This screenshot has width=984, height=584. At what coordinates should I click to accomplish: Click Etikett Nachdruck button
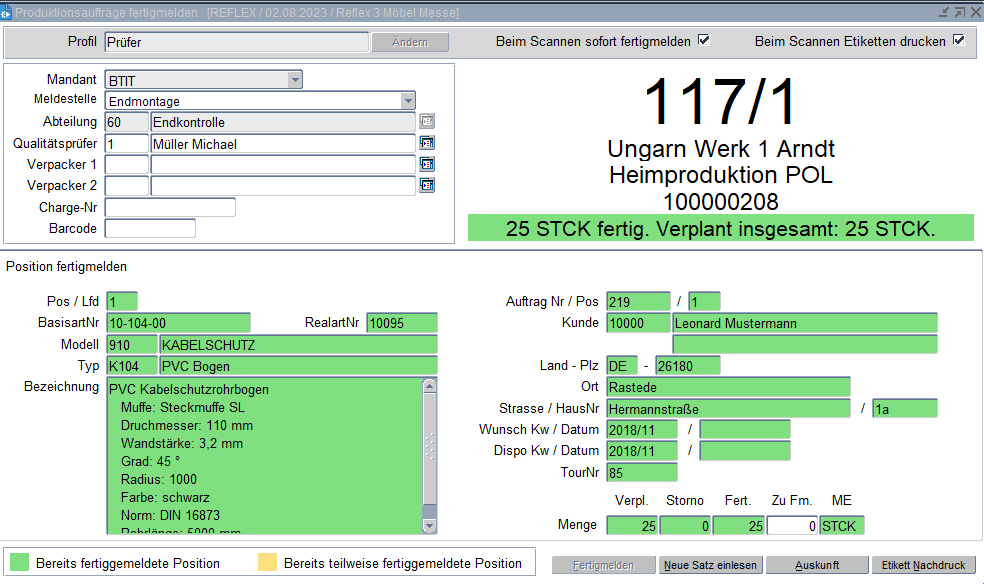[923, 565]
